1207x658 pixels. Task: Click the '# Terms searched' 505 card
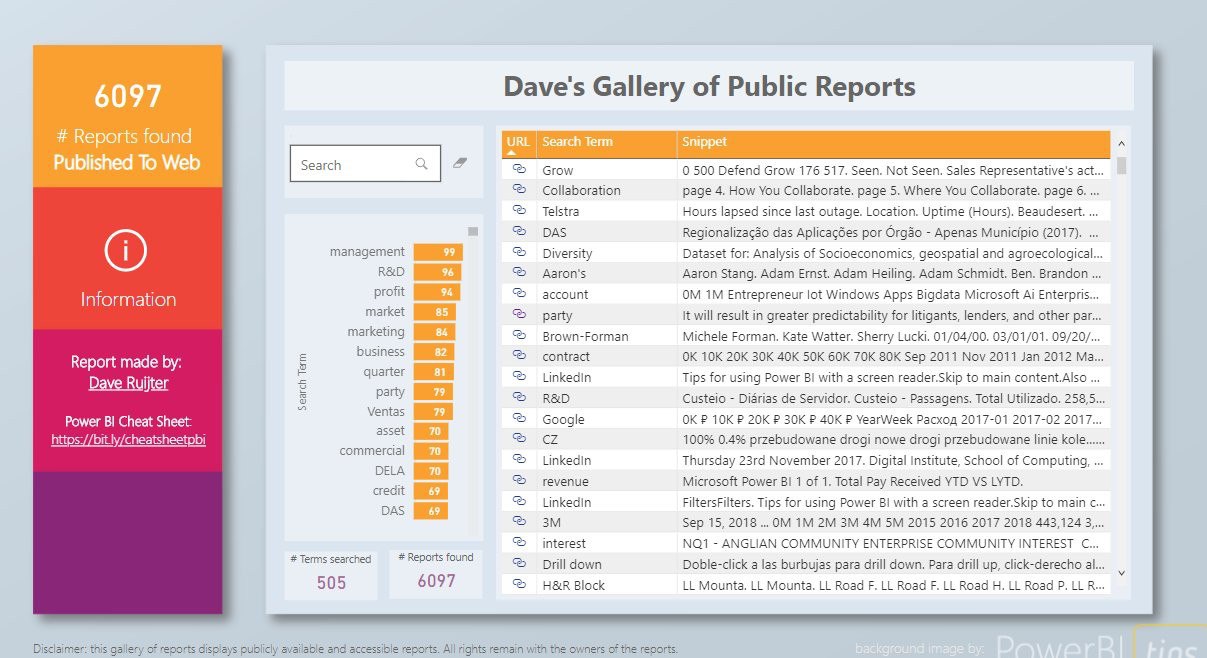click(x=331, y=574)
